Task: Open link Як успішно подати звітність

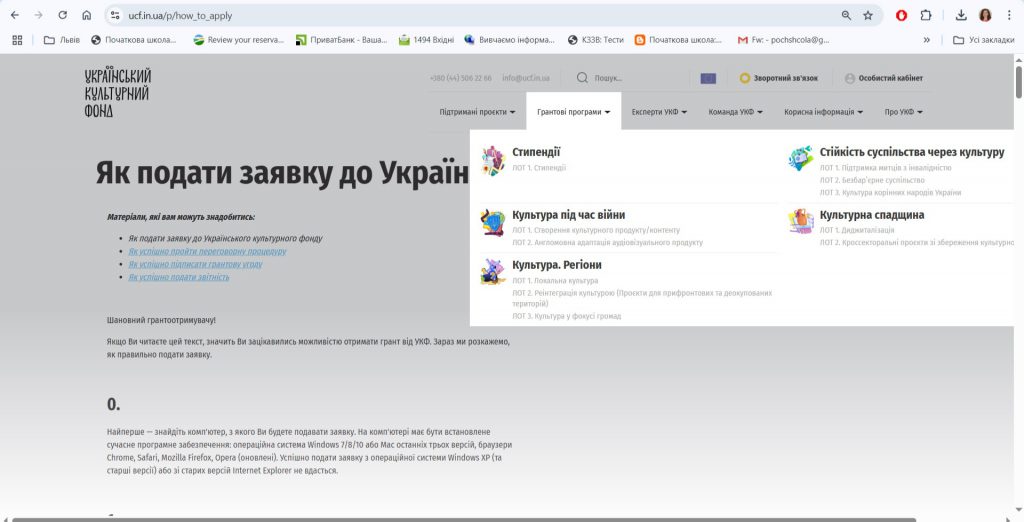Action: tap(178, 277)
